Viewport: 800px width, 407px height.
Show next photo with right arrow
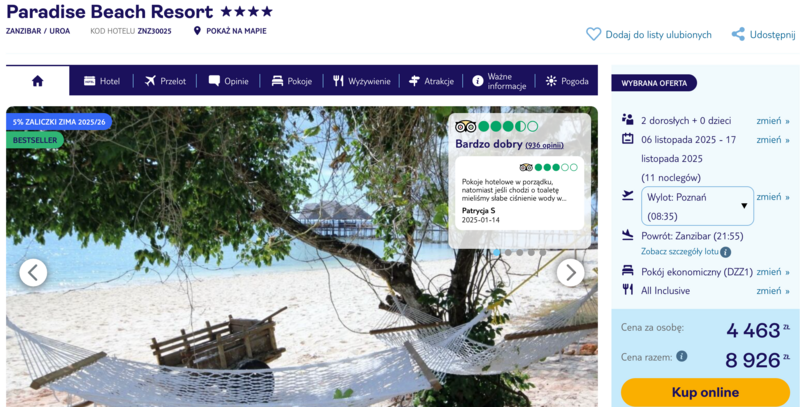[x=570, y=273]
